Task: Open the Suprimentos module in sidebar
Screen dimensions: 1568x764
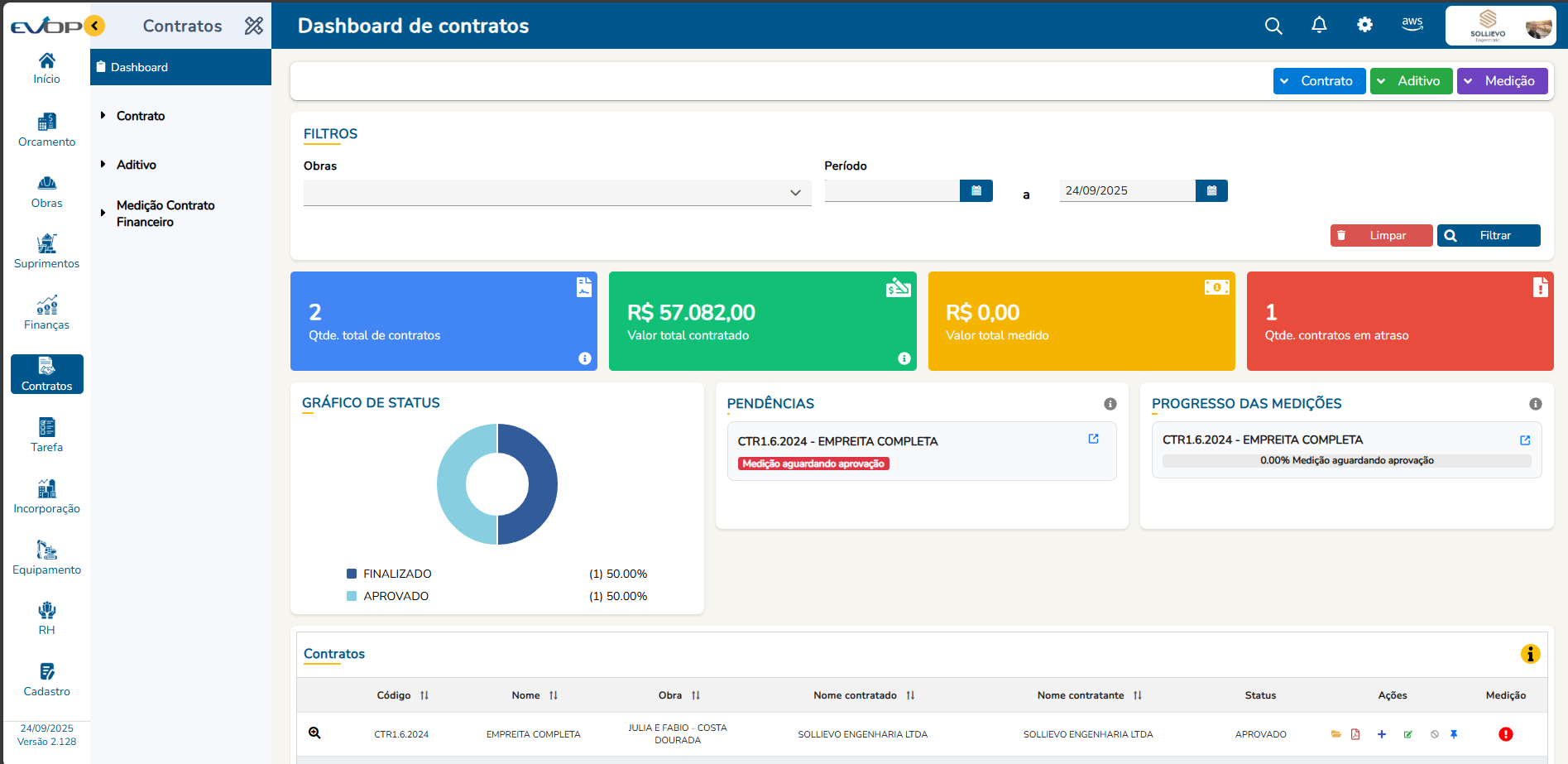Action: click(47, 252)
